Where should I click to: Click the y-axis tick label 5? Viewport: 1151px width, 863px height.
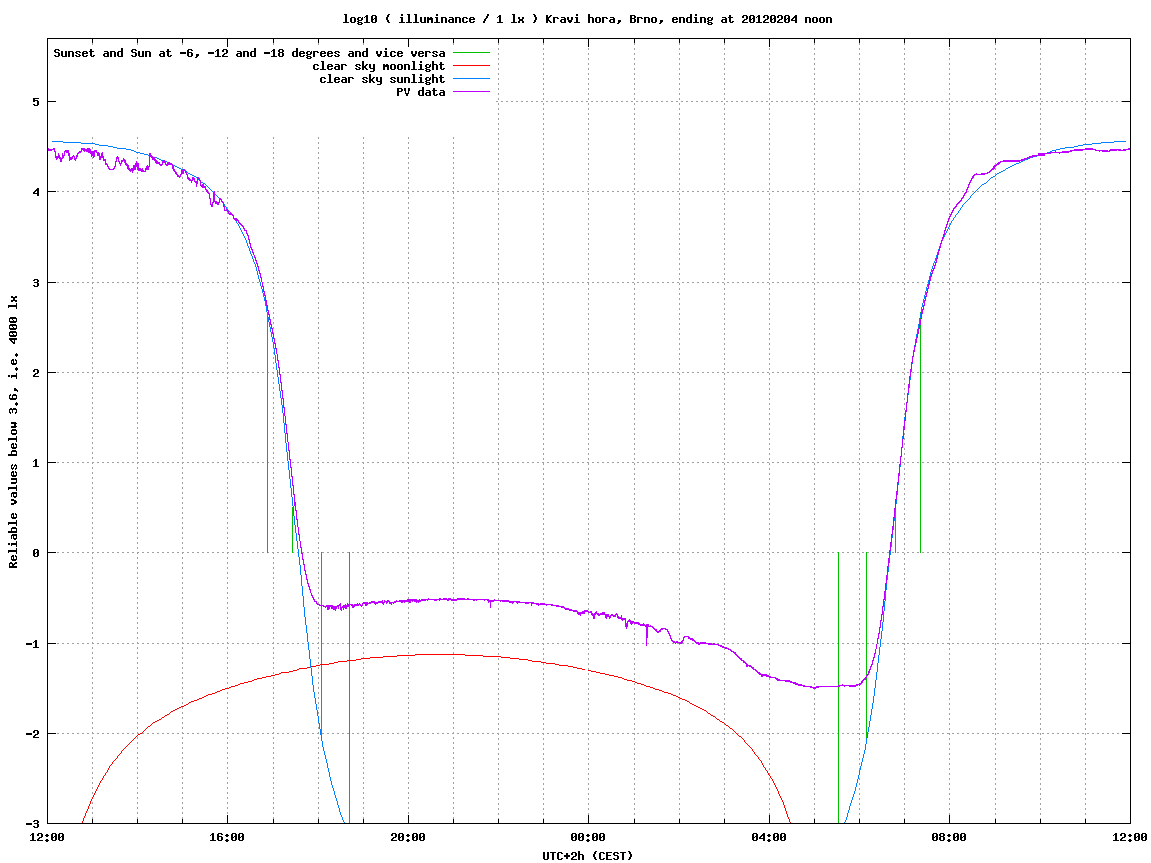click(x=35, y=102)
